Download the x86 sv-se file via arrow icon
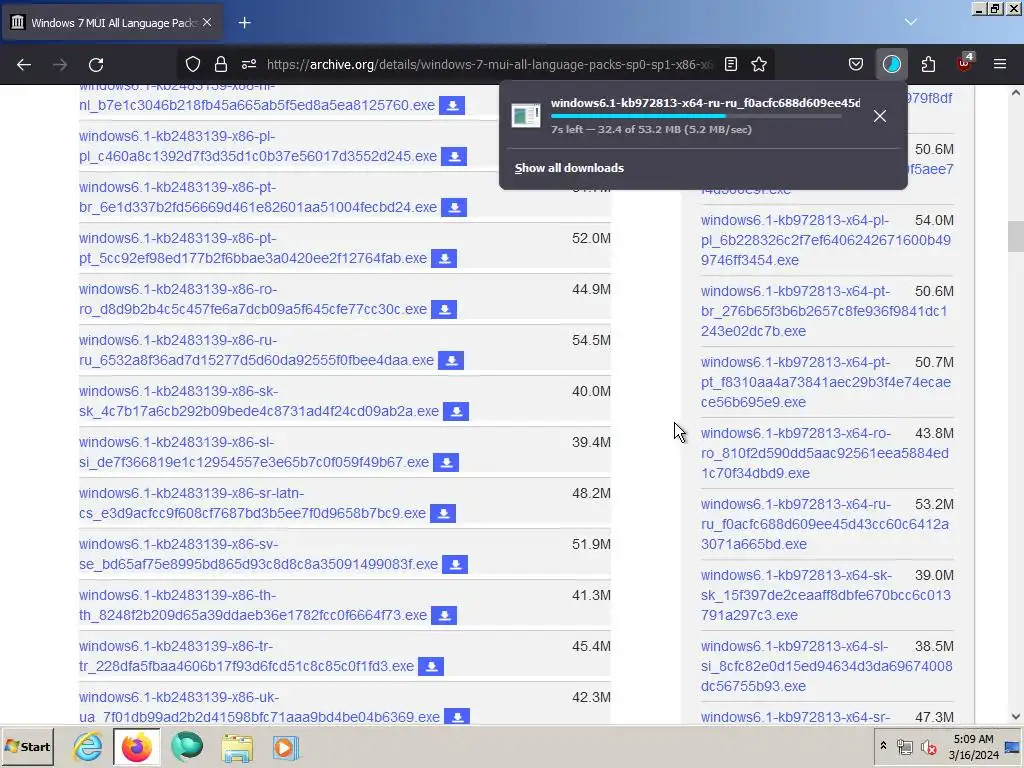This screenshot has height=768, width=1024. 455,564
